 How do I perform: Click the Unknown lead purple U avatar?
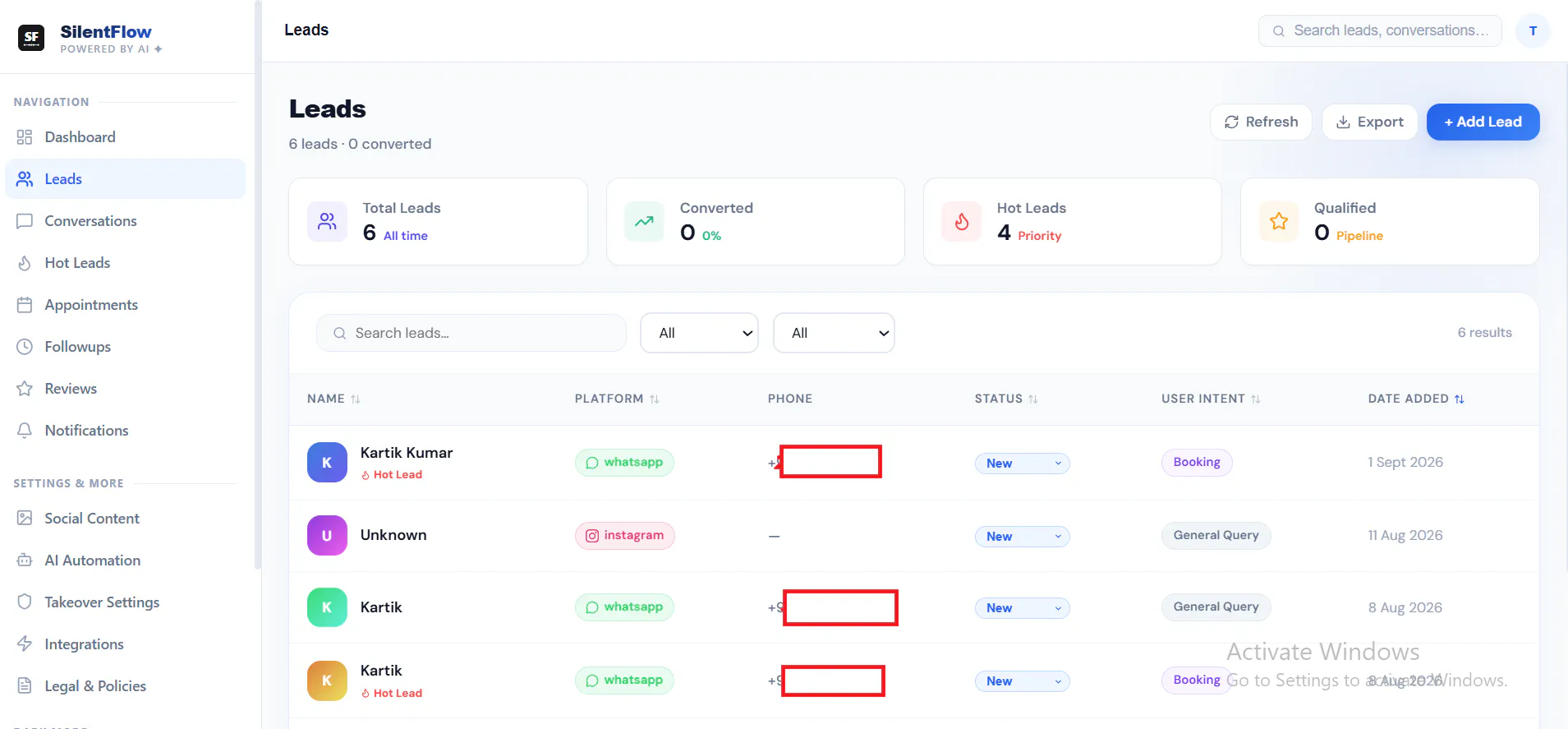point(327,536)
